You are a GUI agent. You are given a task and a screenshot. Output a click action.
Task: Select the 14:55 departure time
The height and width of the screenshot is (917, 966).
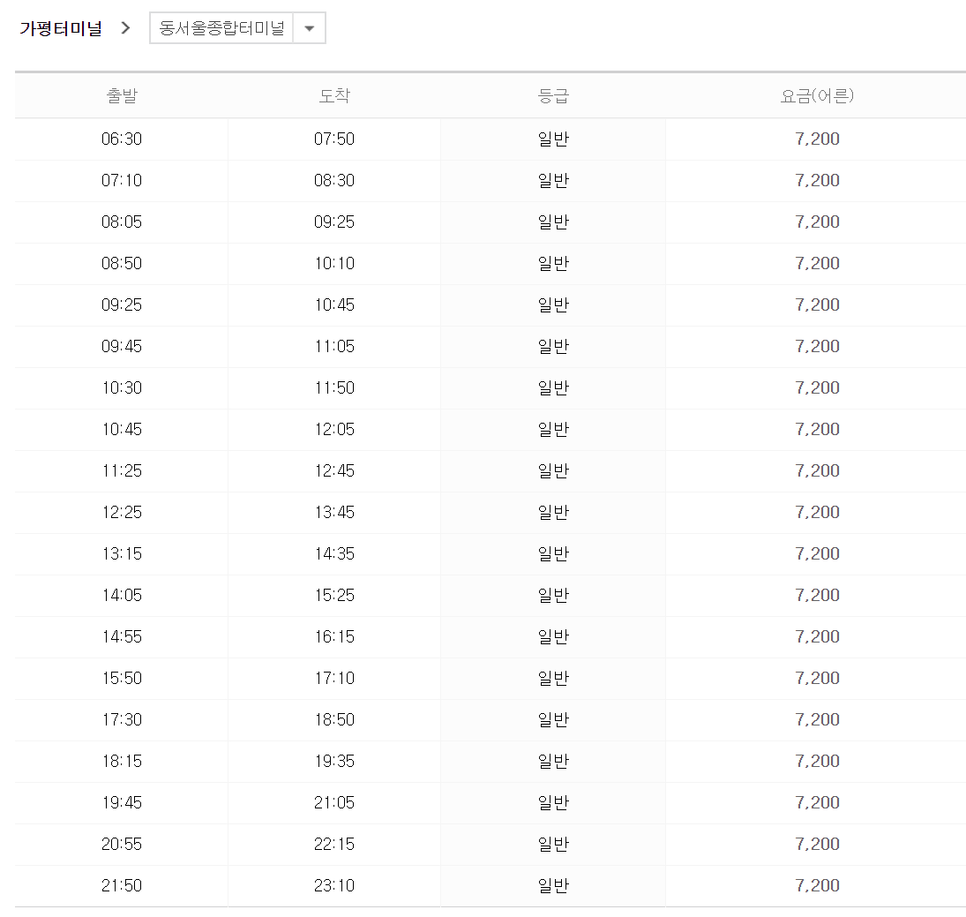pos(121,637)
